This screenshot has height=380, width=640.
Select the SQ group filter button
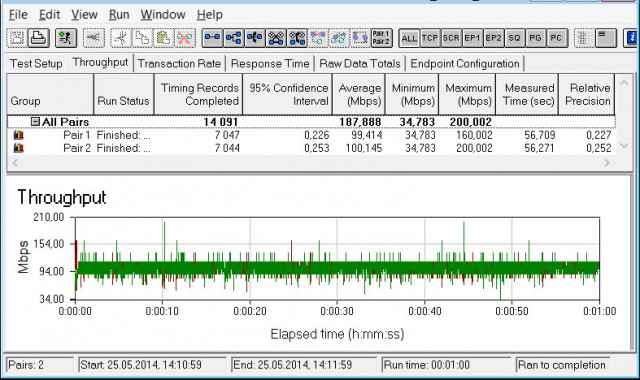pyautogui.click(x=514, y=38)
